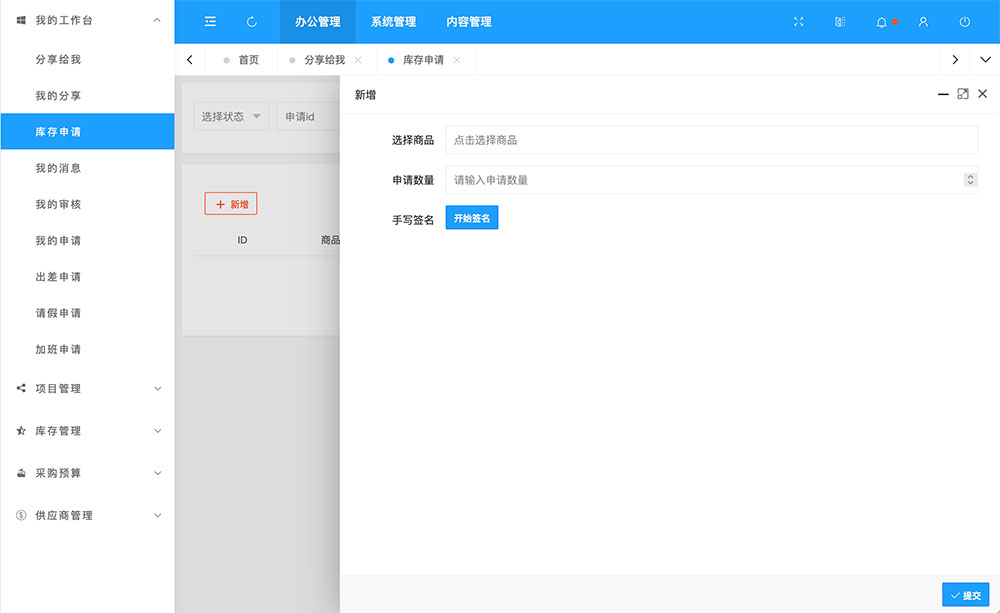Viewport: 1000px width, 613px height.
Task: Submit the form with 提交 button
Action: (x=966, y=595)
